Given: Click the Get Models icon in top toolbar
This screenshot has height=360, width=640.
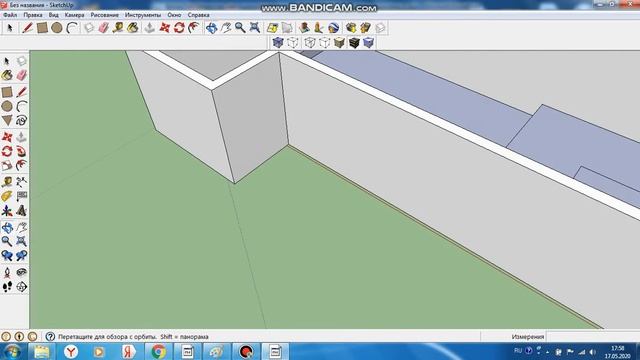Looking at the screenshot, I should coord(351,28).
